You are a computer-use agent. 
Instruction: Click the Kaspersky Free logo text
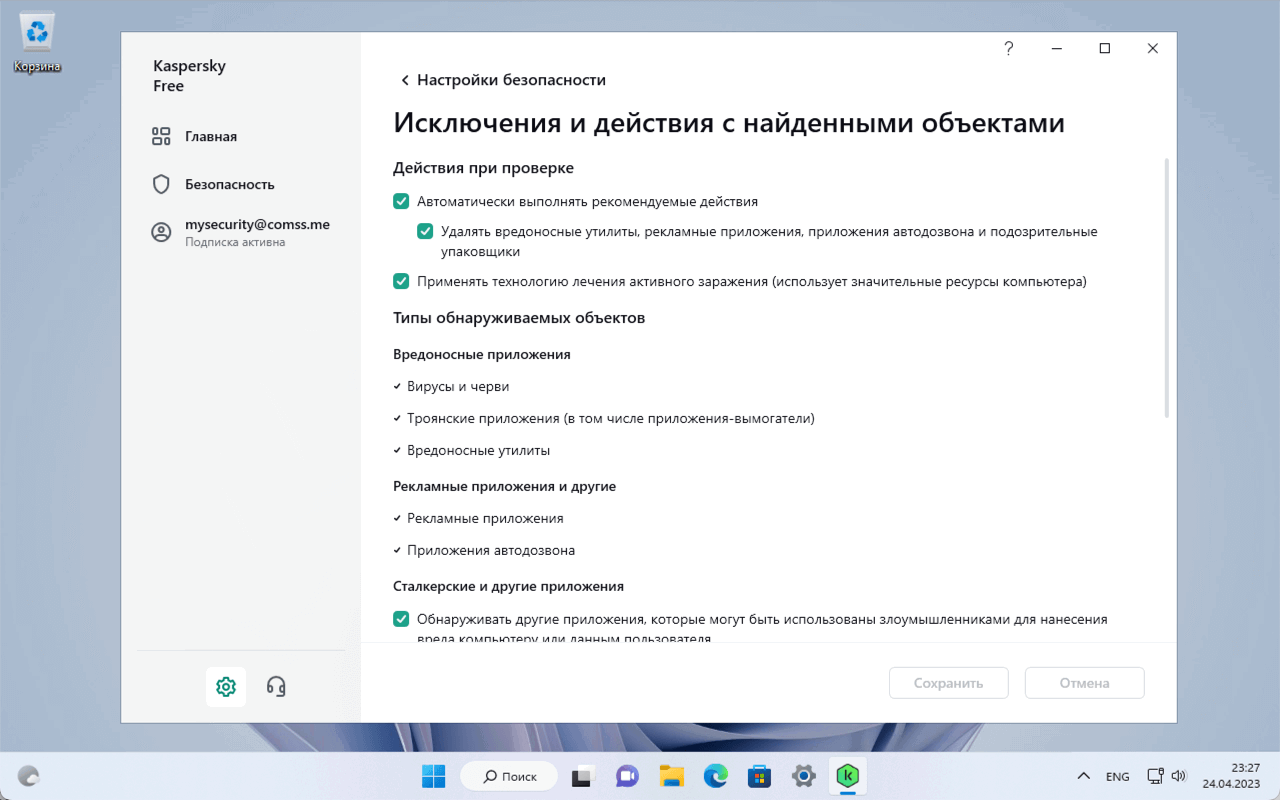tap(189, 76)
